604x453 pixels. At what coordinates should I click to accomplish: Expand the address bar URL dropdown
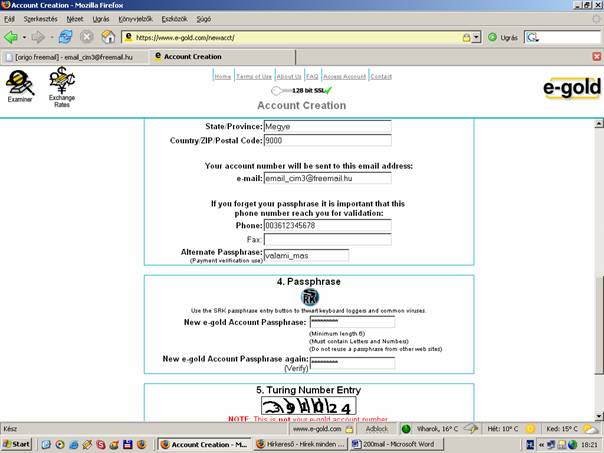[x=477, y=37]
